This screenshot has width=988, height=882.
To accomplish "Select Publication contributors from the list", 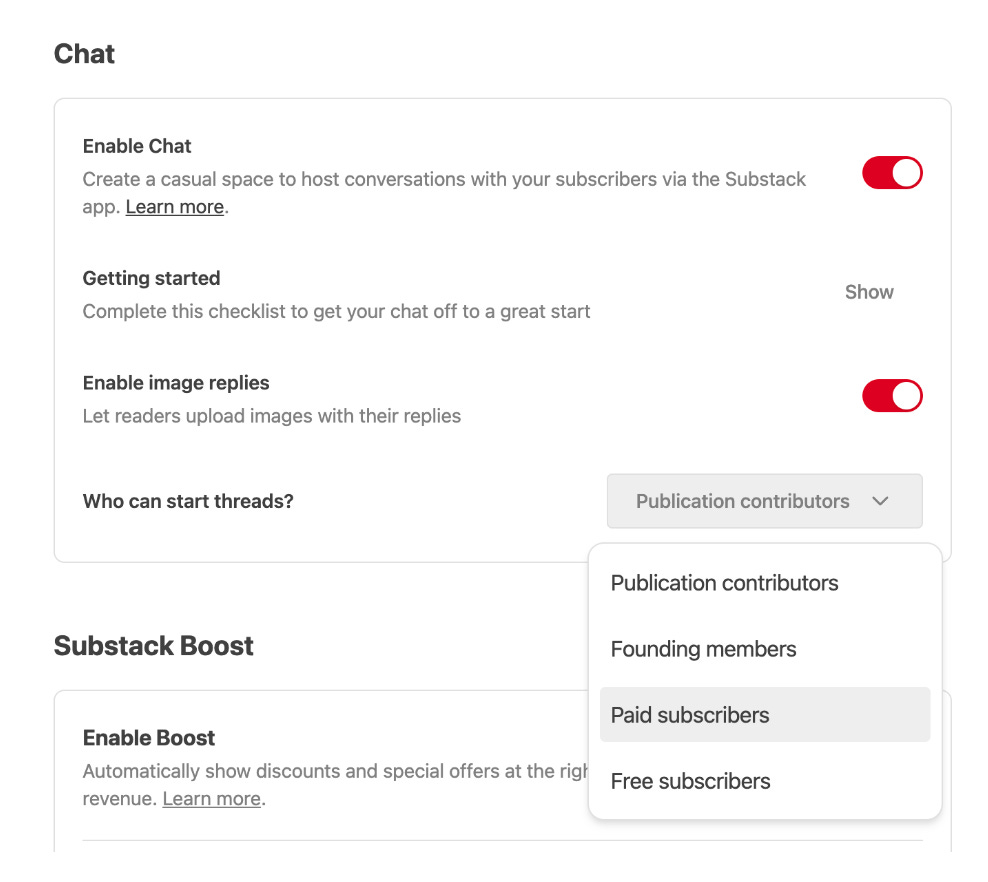I will [724, 583].
